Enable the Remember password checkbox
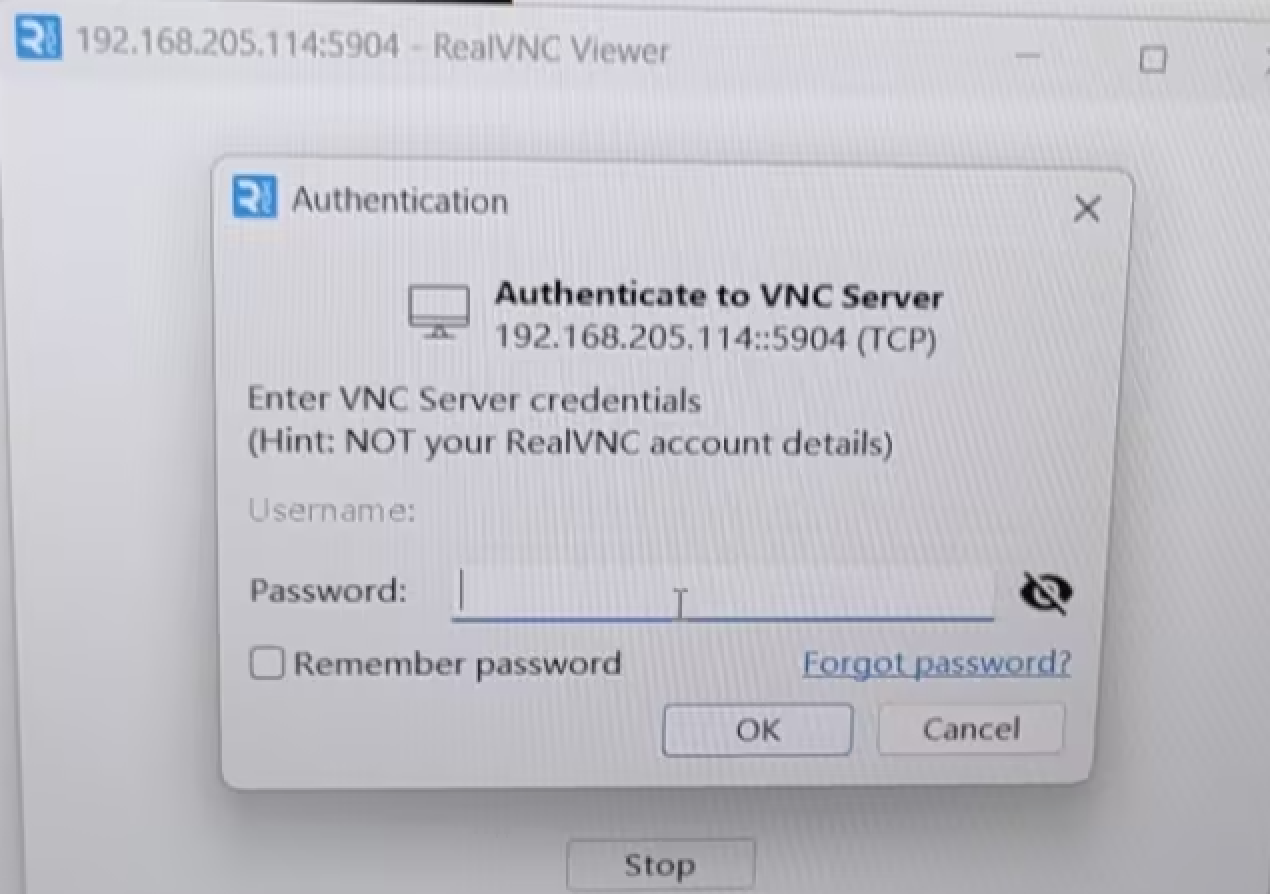The width and height of the screenshot is (1270, 894). coord(267,664)
